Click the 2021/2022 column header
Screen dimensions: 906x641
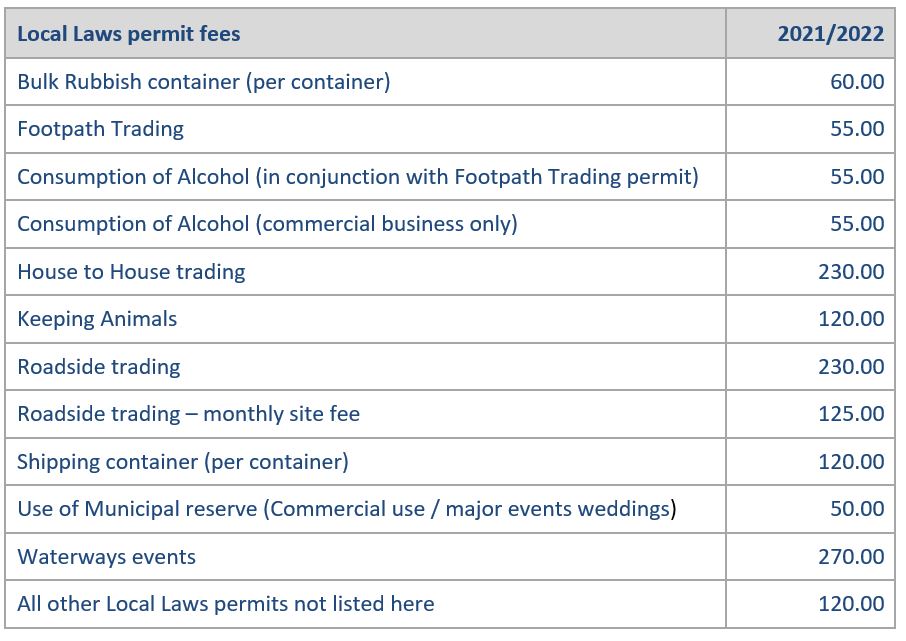click(830, 34)
